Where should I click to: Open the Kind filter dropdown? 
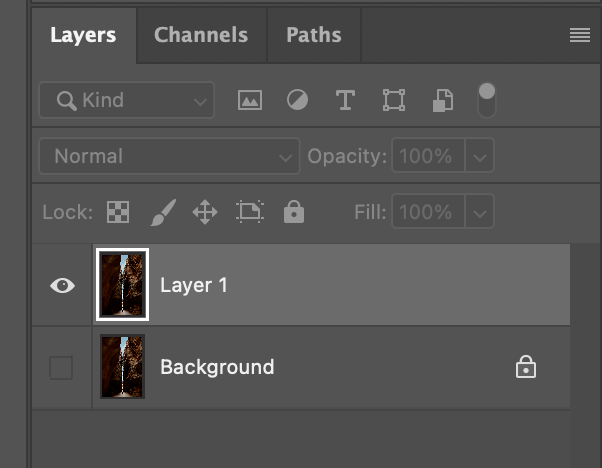[127, 100]
